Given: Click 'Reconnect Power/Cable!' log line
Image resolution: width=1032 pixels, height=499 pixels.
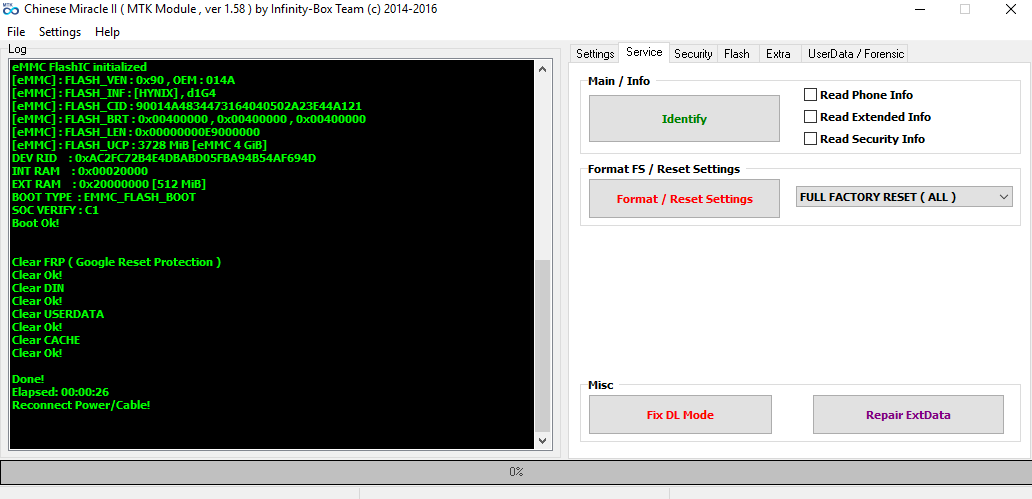Looking at the screenshot, I should [x=82, y=405].
